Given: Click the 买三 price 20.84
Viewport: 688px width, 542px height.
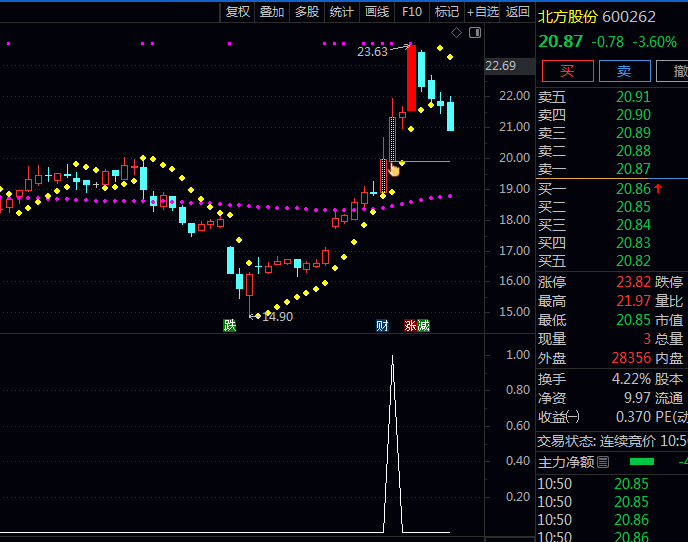Looking at the screenshot, I should point(633,225).
